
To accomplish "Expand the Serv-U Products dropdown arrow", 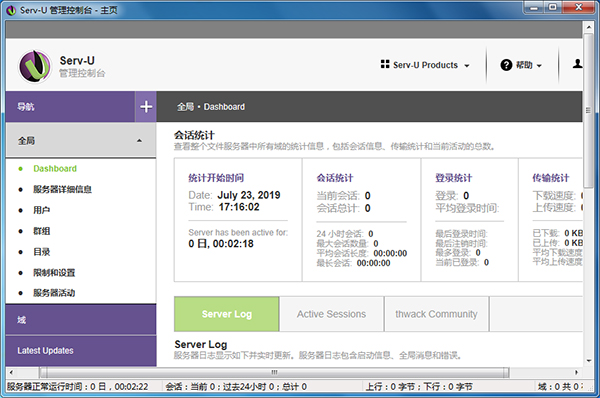I will 466,66.
